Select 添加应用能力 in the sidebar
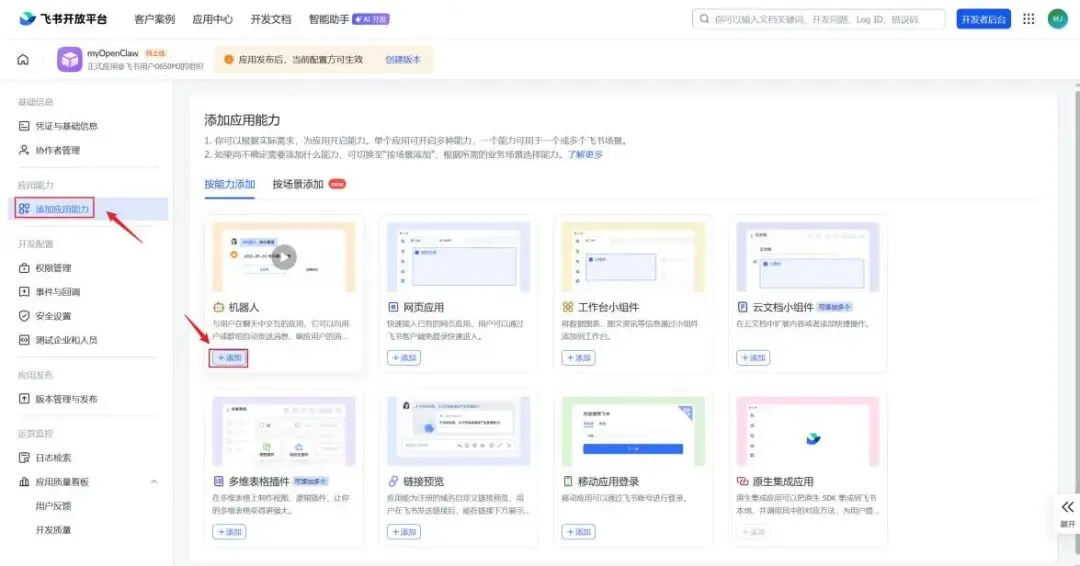This screenshot has width=1080, height=566. 88,209
